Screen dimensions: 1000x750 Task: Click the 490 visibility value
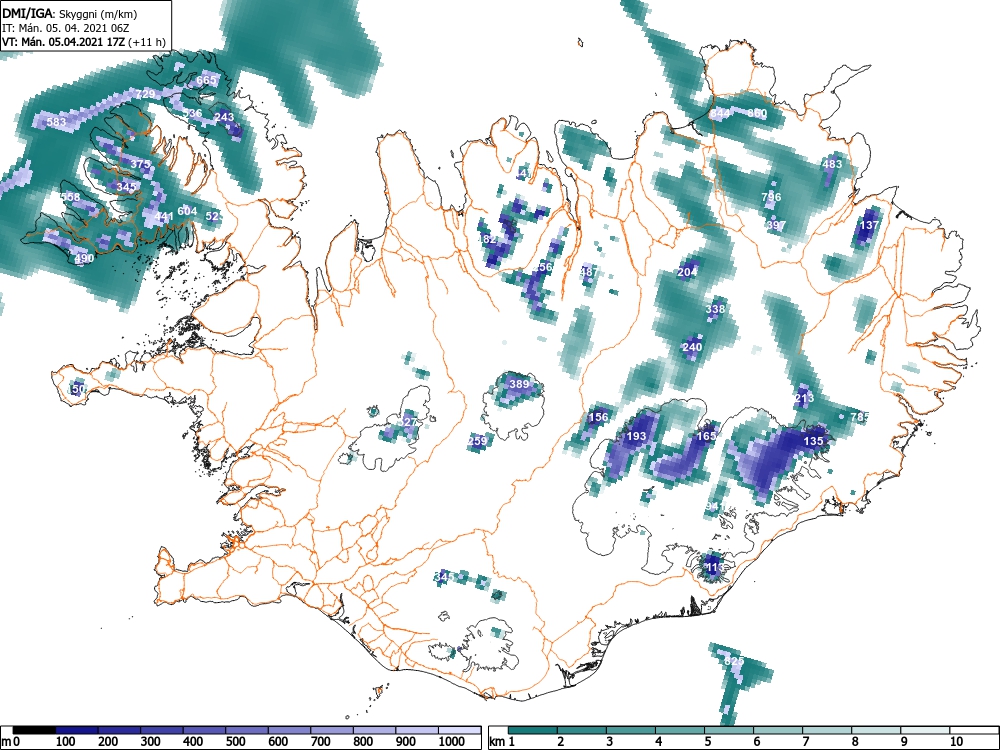(x=84, y=258)
